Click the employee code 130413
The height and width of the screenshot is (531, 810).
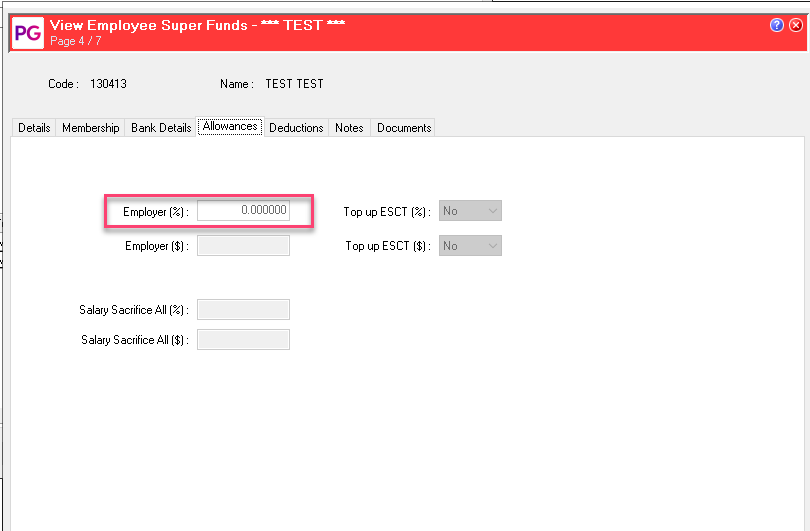(108, 84)
